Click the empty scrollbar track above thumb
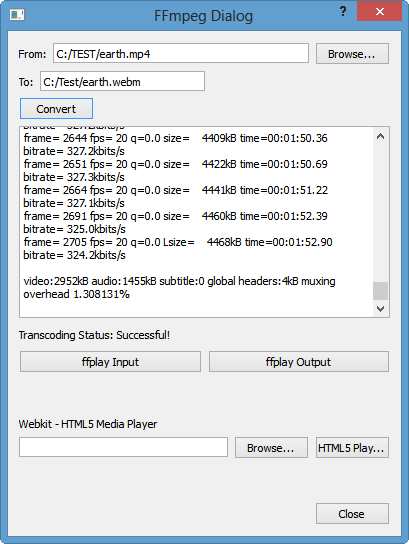This screenshot has height=544, width=409. (380, 213)
